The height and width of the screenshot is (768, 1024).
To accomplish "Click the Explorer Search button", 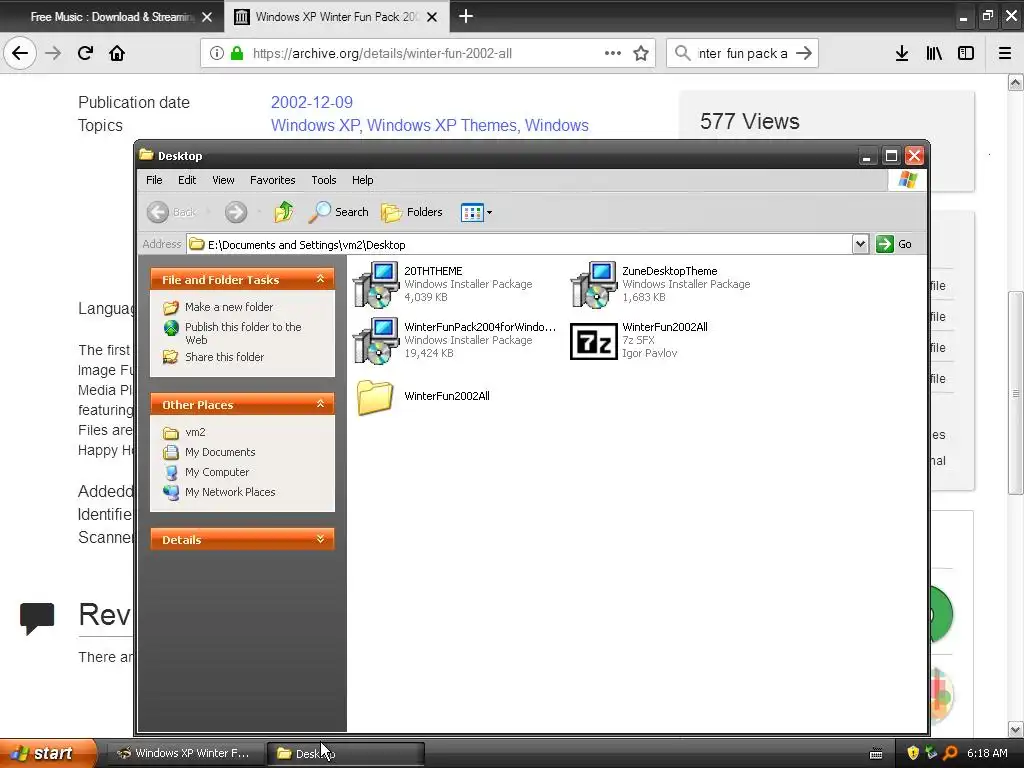I will point(338,212).
